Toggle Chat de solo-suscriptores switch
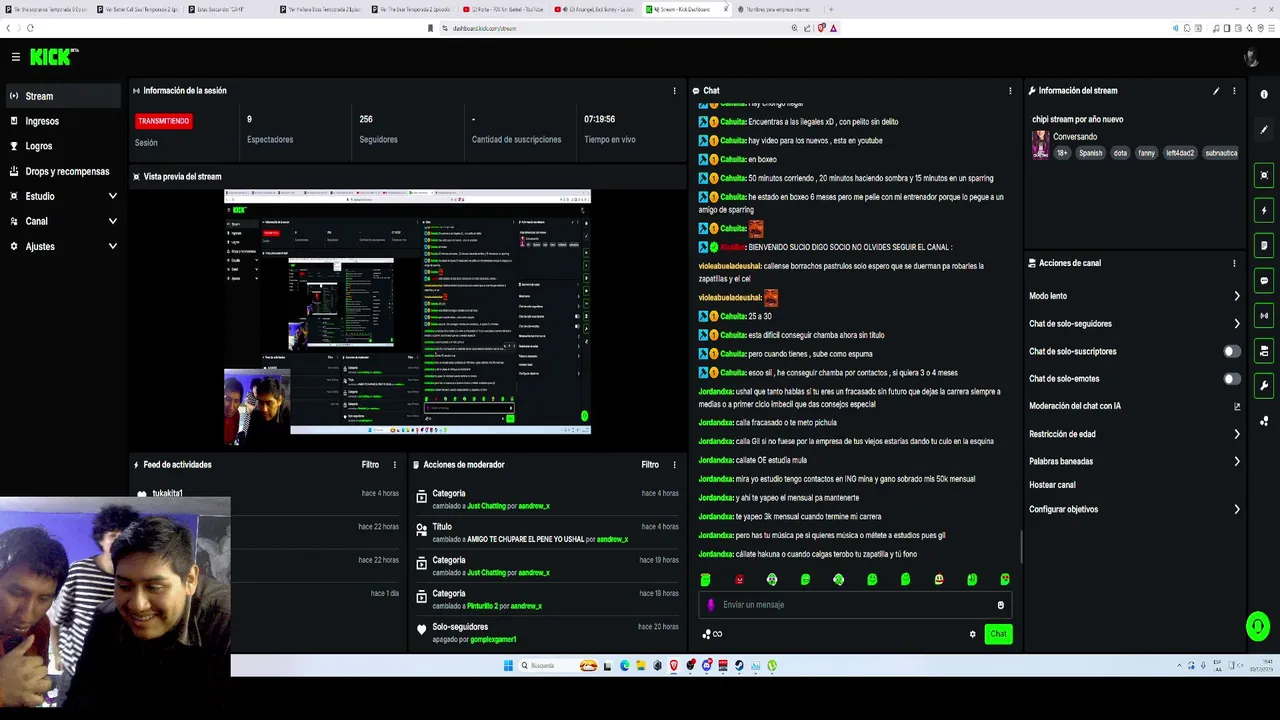1280x720 pixels. click(x=1232, y=352)
